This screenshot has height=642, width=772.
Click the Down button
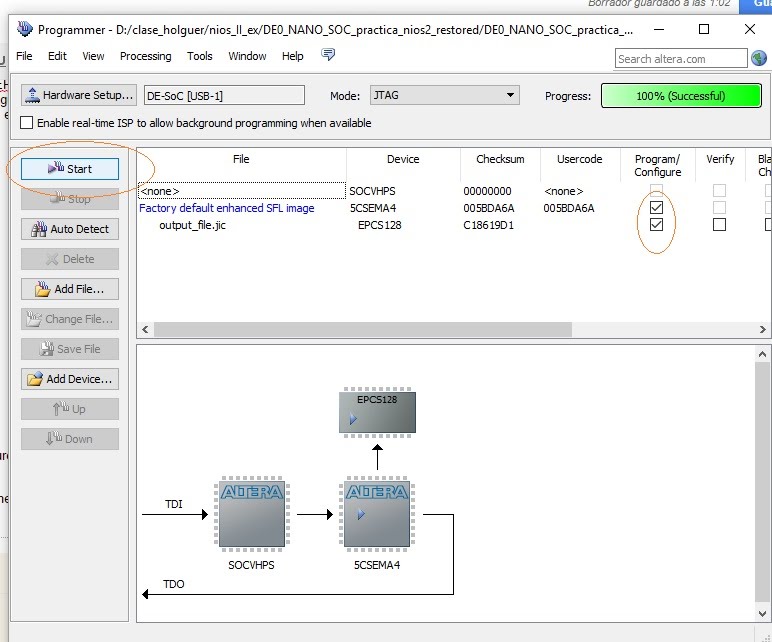click(69, 439)
